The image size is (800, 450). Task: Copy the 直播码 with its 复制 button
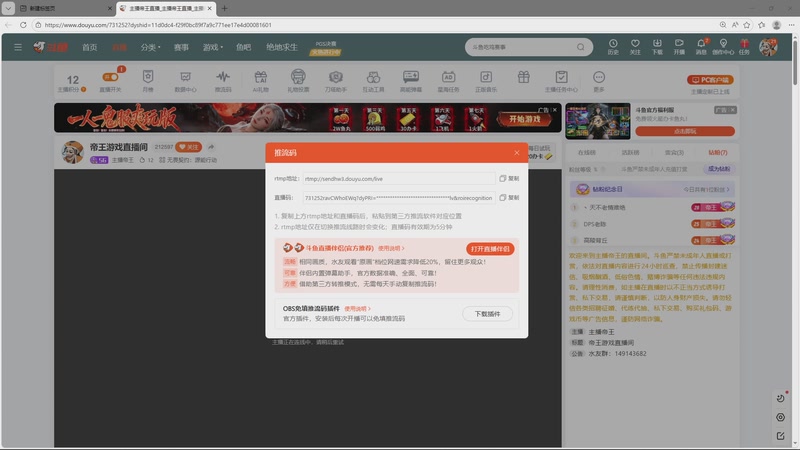(509, 197)
